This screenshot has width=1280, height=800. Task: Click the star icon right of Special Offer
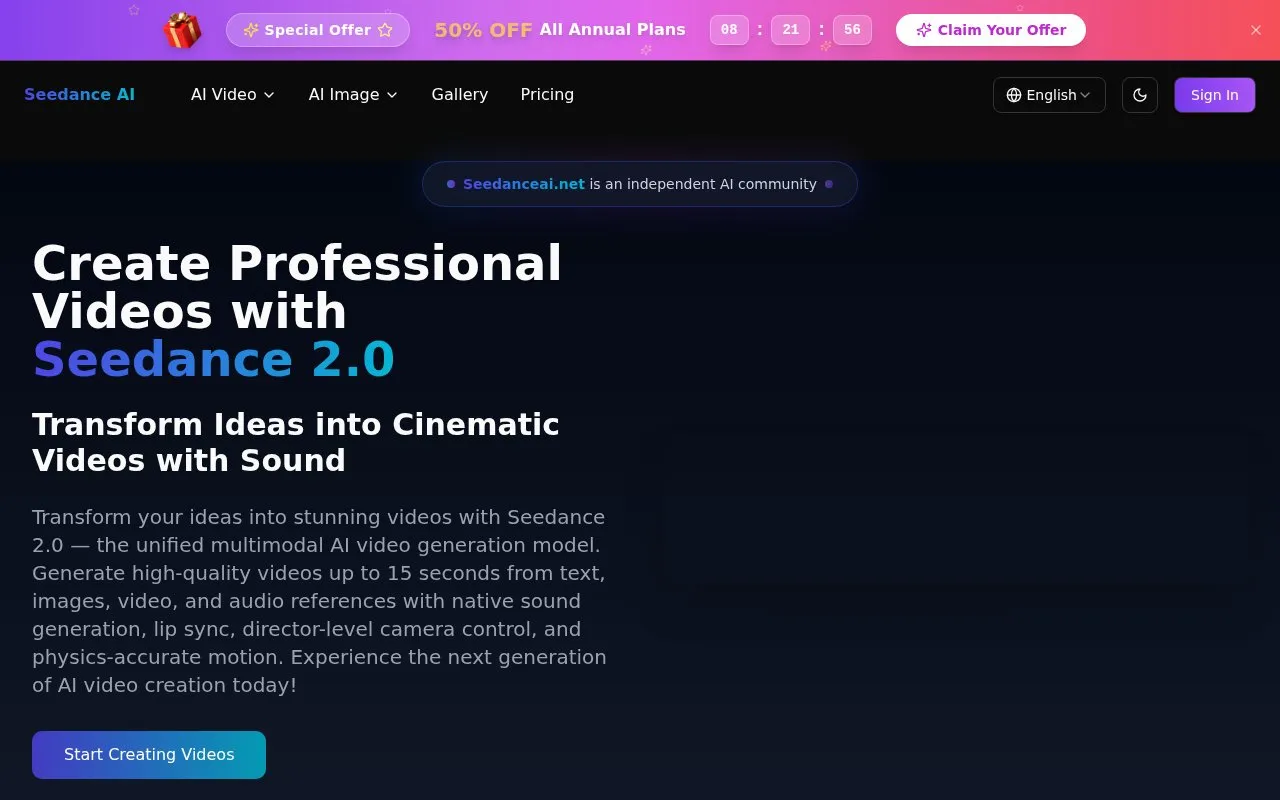(385, 30)
